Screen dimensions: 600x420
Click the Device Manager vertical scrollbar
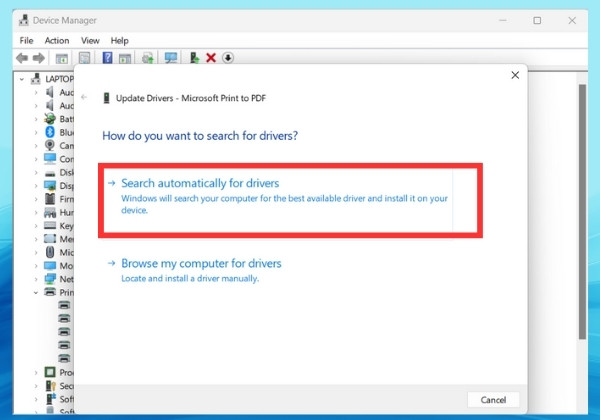582,212
